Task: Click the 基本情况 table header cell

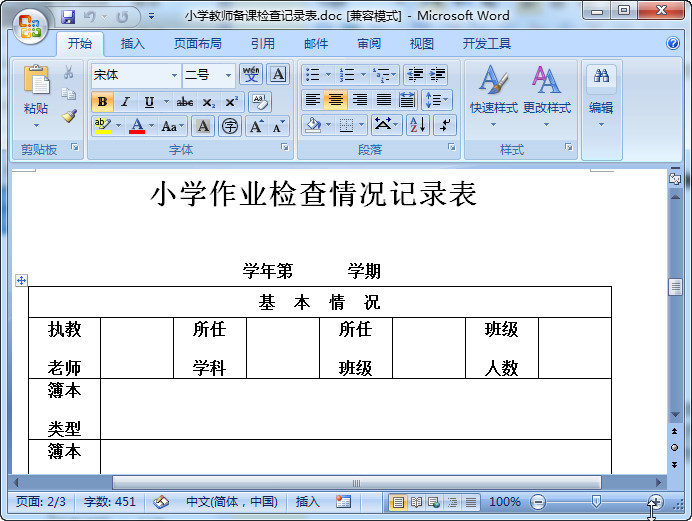Action: [x=320, y=302]
